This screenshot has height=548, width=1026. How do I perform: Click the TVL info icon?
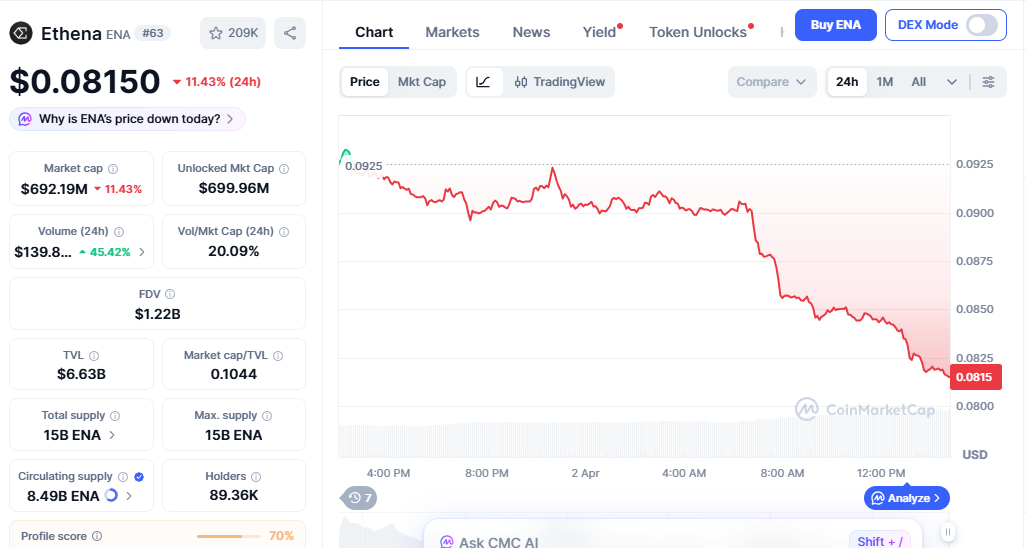click(x=94, y=356)
